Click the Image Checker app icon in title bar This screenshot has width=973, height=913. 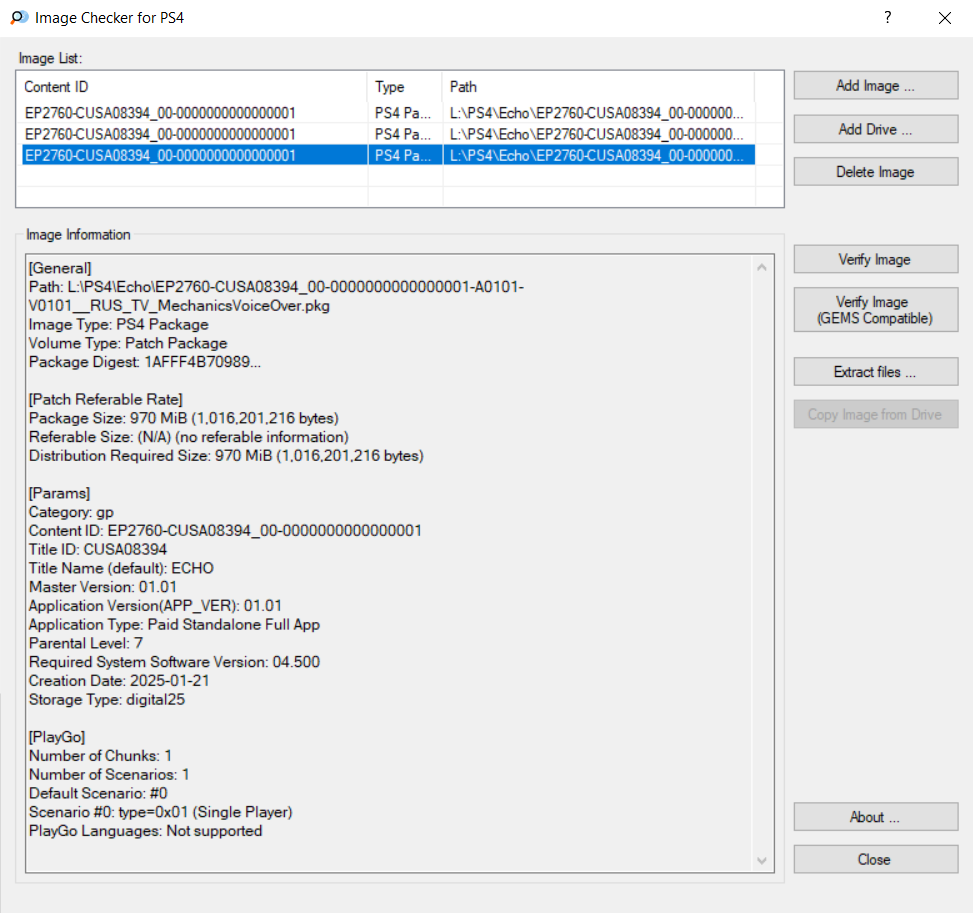tap(19, 17)
